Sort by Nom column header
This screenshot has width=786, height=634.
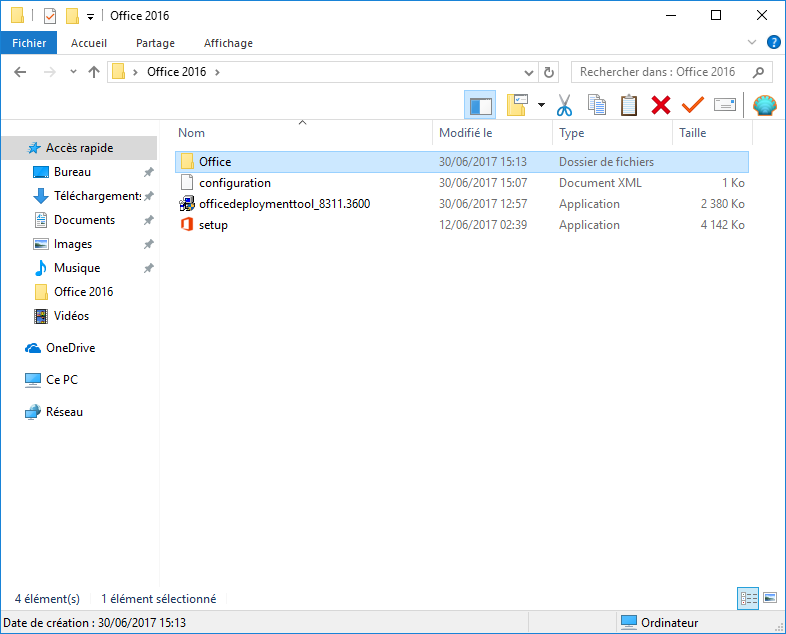(x=303, y=133)
